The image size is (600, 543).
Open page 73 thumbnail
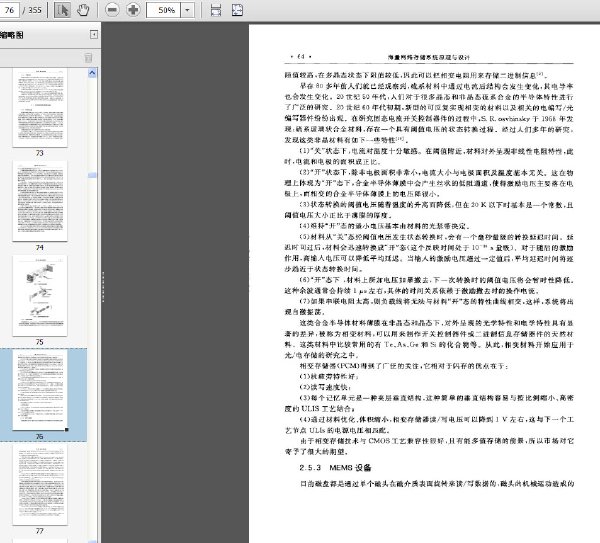(40, 108)
